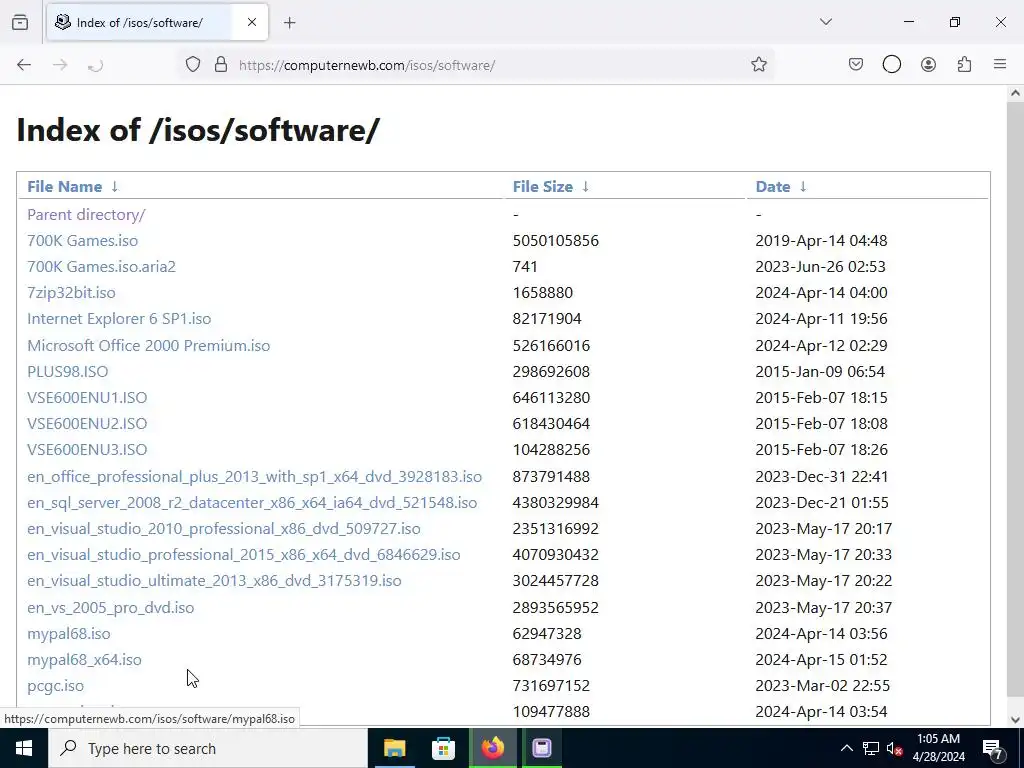Viewport: 1024px width, 768px height.
Task: Select date 2024-Apr-14 04:00 cell
Action: tap(822, 293)
